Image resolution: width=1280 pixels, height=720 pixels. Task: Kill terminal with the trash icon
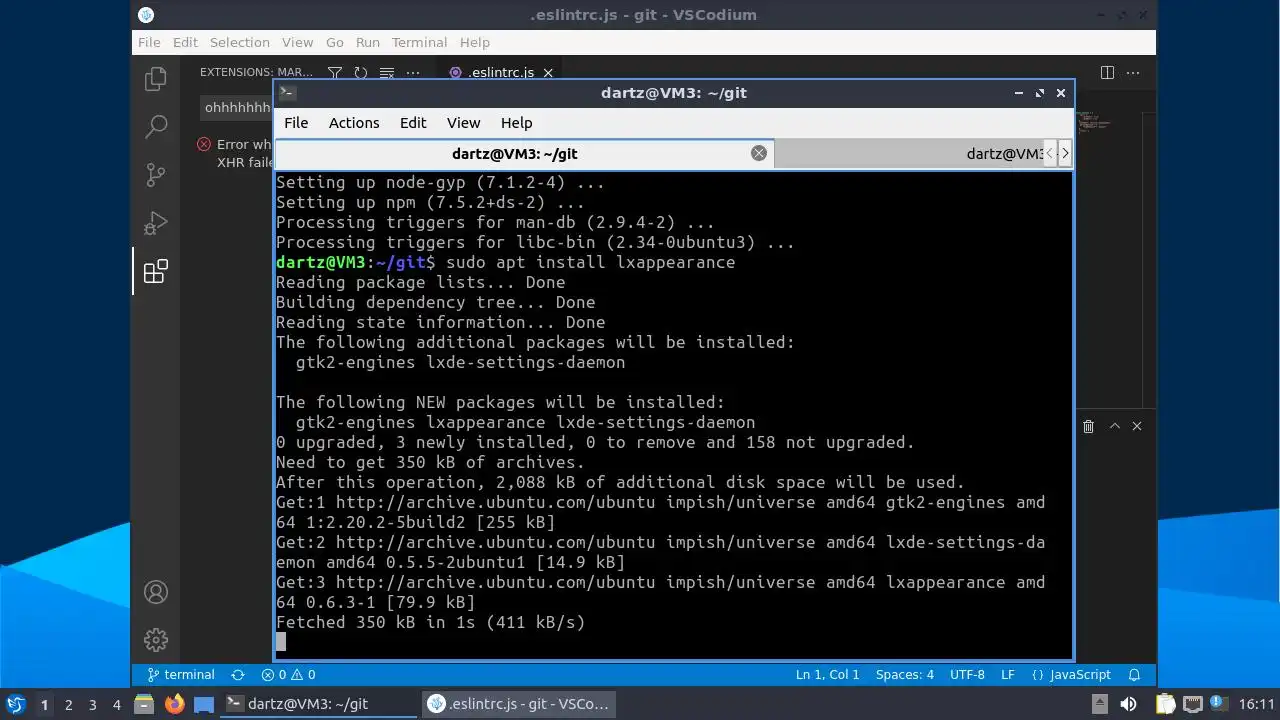(x=1088, y=426)
